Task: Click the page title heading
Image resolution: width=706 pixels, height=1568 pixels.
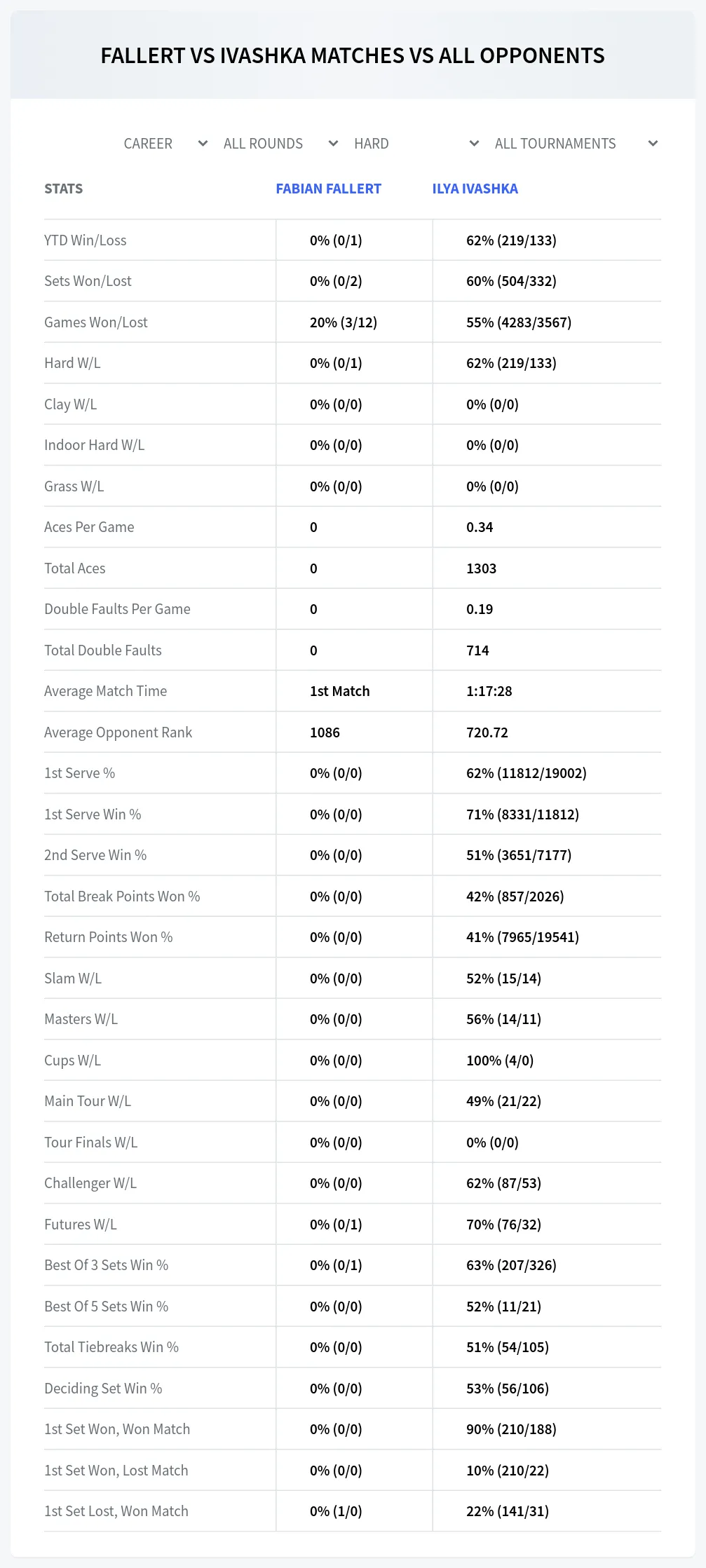Action: pyautogui.click(x=353, y=55)
